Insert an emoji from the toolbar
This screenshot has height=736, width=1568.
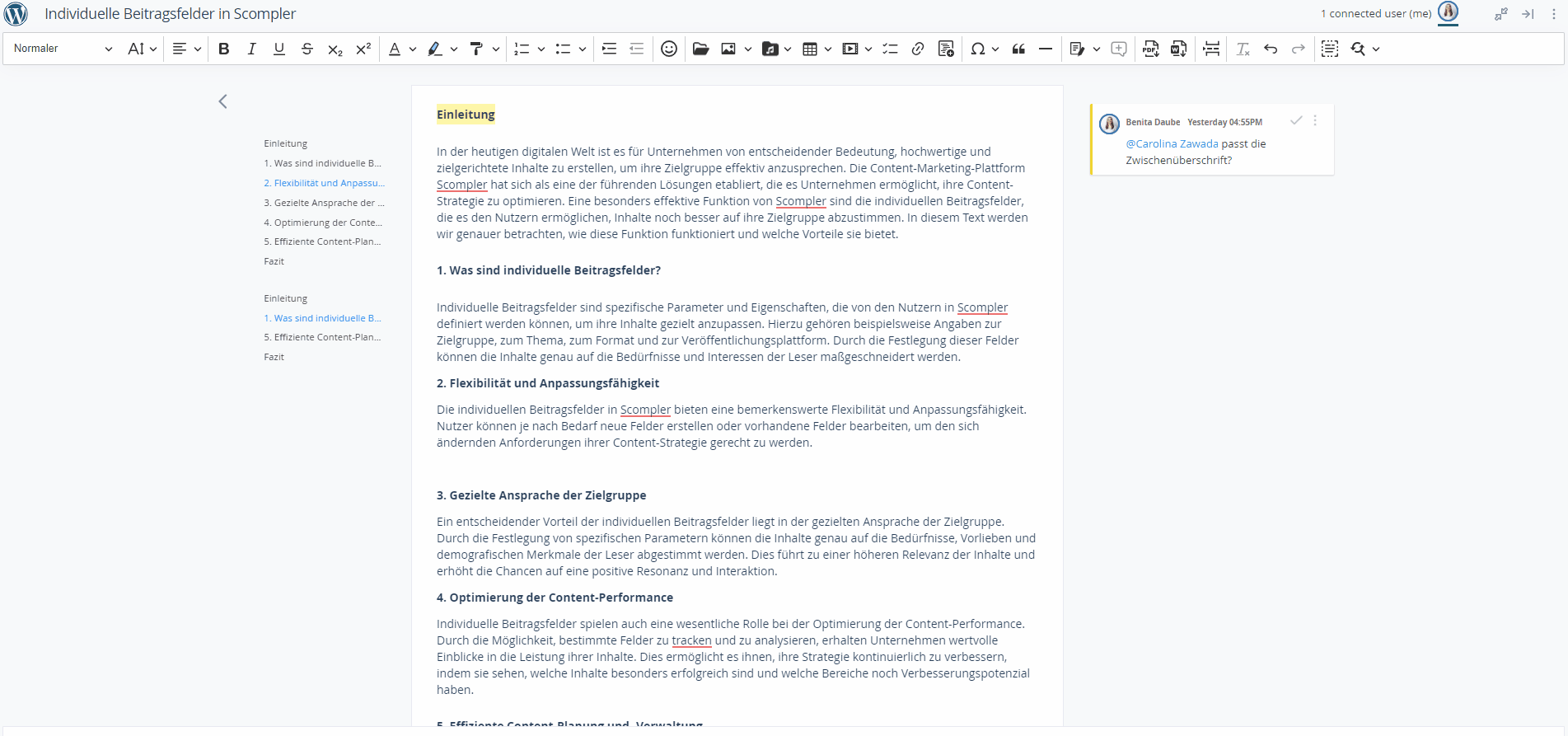[x=669, y=49]
